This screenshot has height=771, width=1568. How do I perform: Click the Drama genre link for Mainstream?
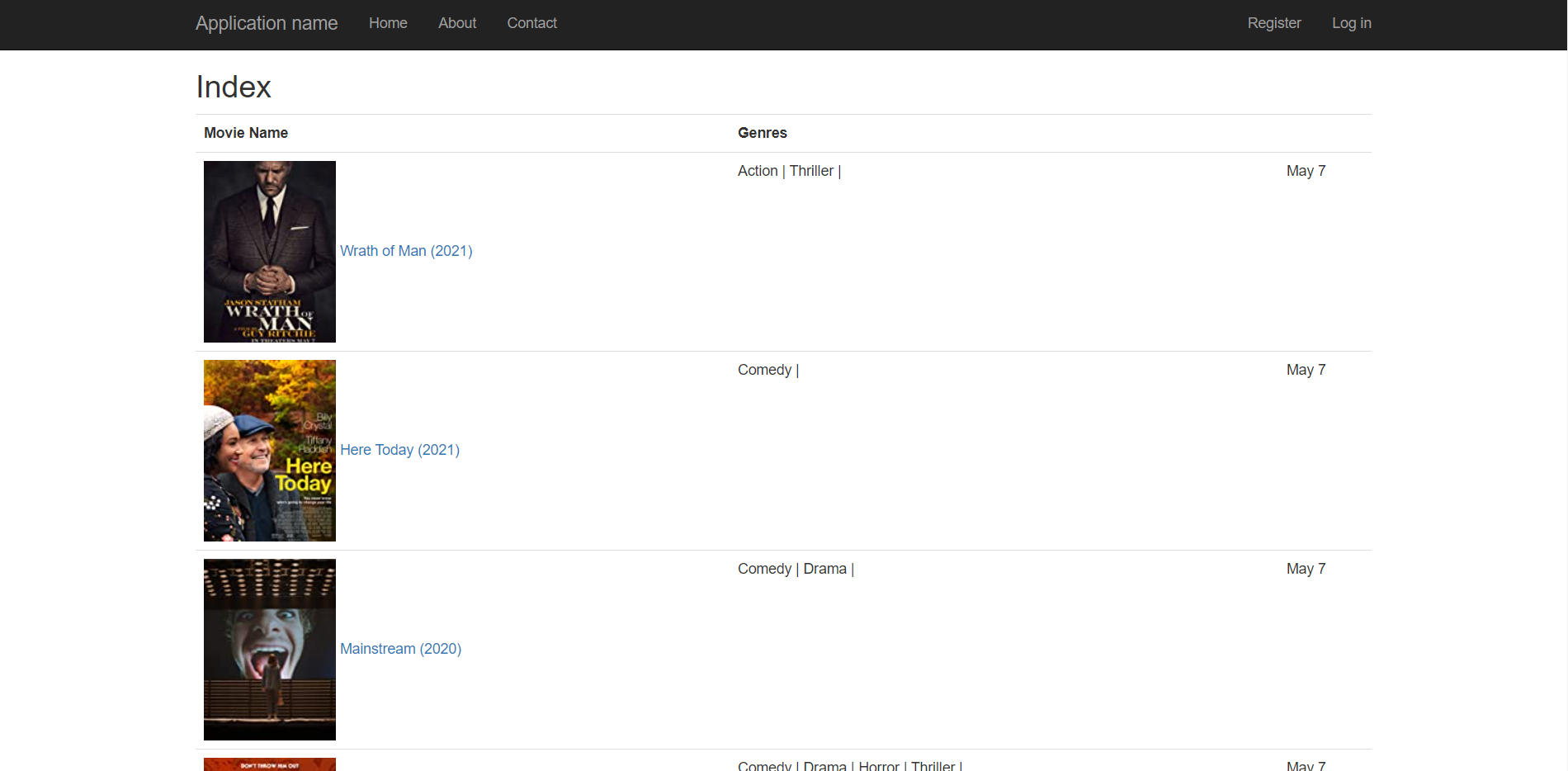[x=824, y=569]
